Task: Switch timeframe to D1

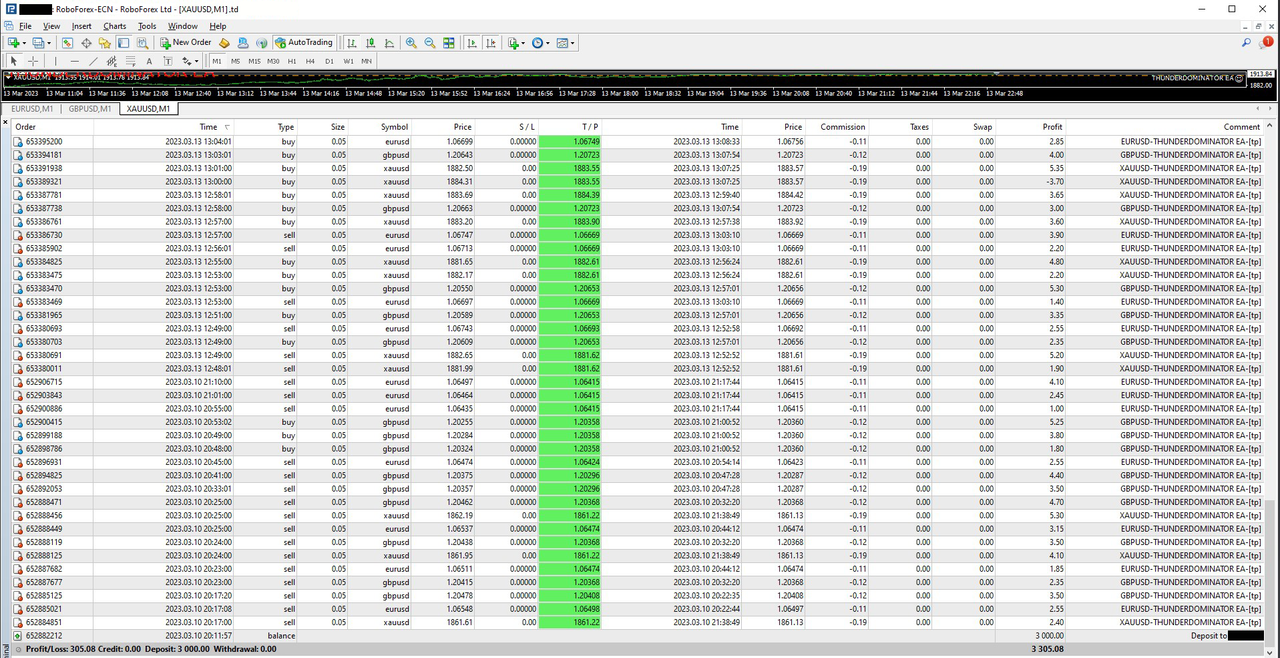Action: point(329,61)
